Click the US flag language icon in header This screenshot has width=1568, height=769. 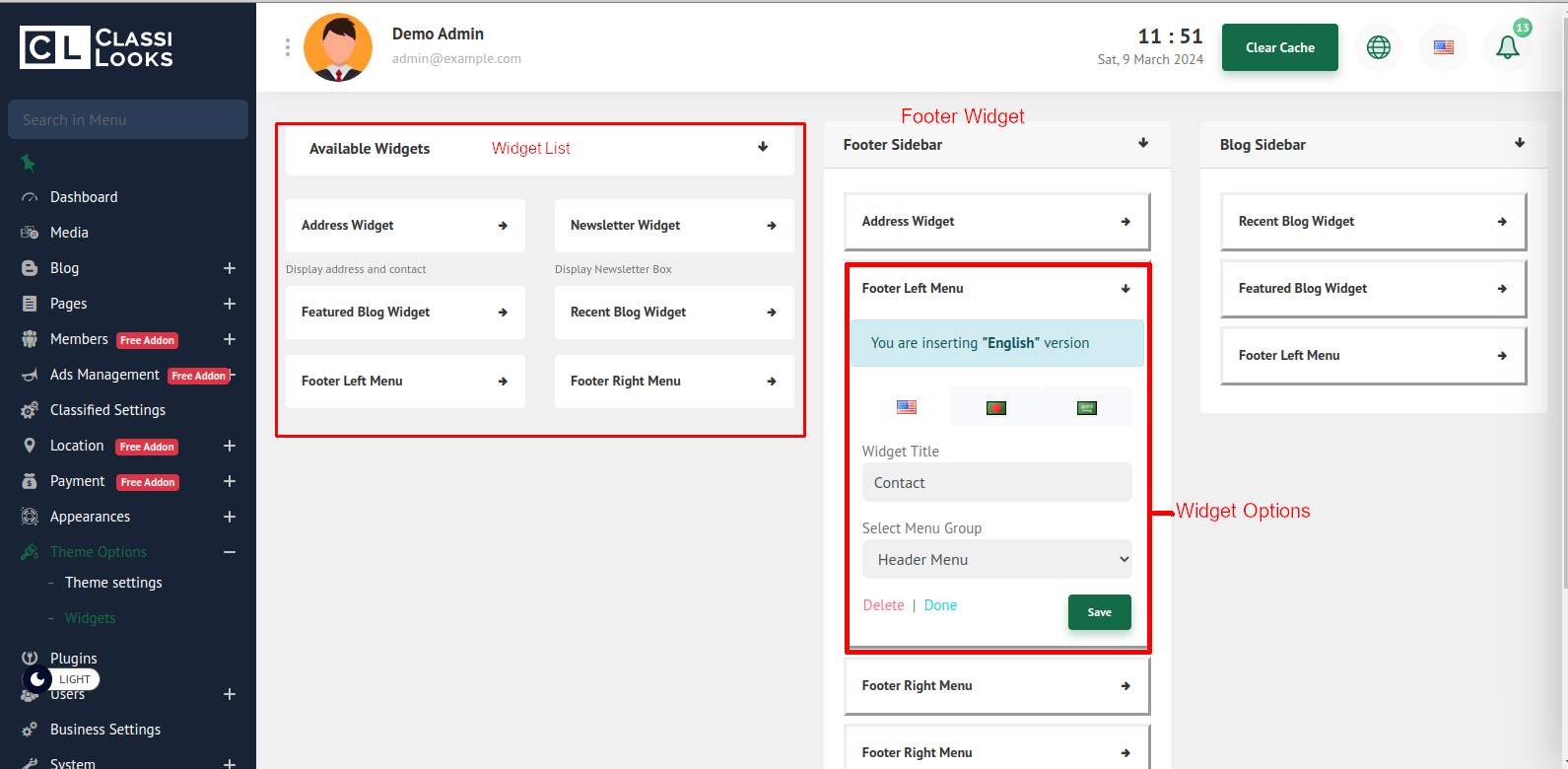point(1443,47)
